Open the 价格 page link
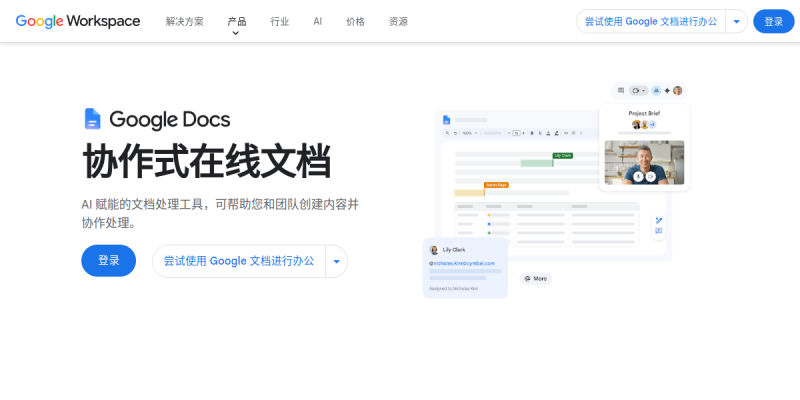800x400 pixels. [356, 21]
